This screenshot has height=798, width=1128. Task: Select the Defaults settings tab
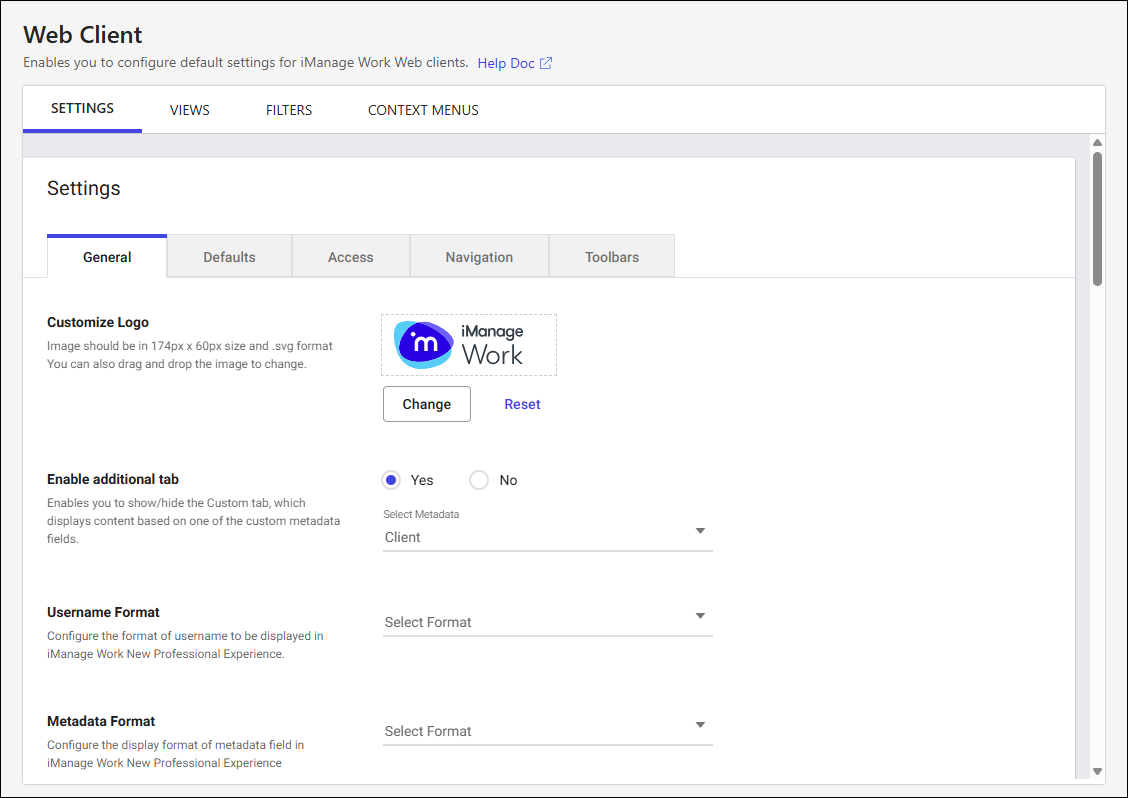click(x=229, y=257)
